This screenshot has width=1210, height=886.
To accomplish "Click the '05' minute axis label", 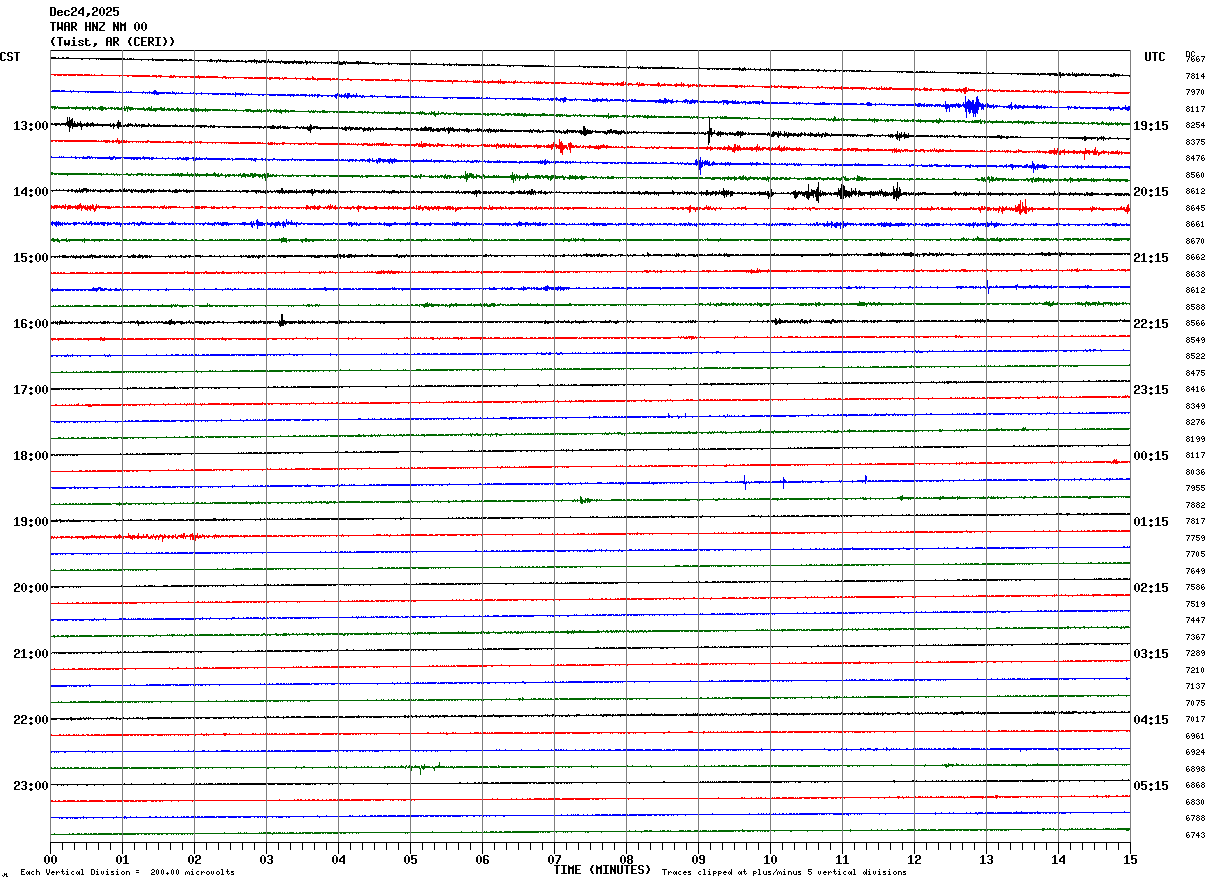I will [x=410, y=860].
